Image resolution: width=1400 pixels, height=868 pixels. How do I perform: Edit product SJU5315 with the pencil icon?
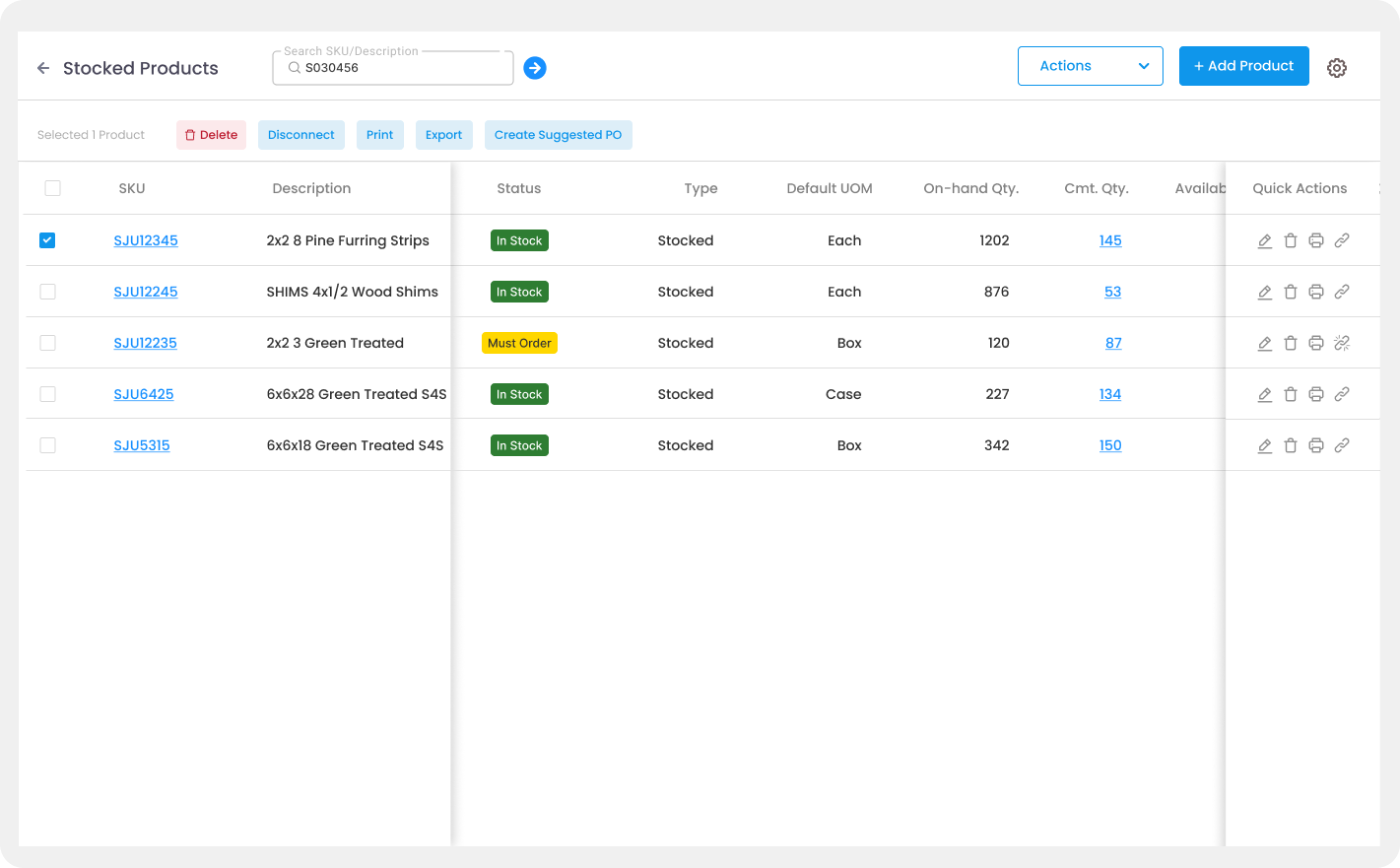pyautogui.click(x=1265, y=445)
